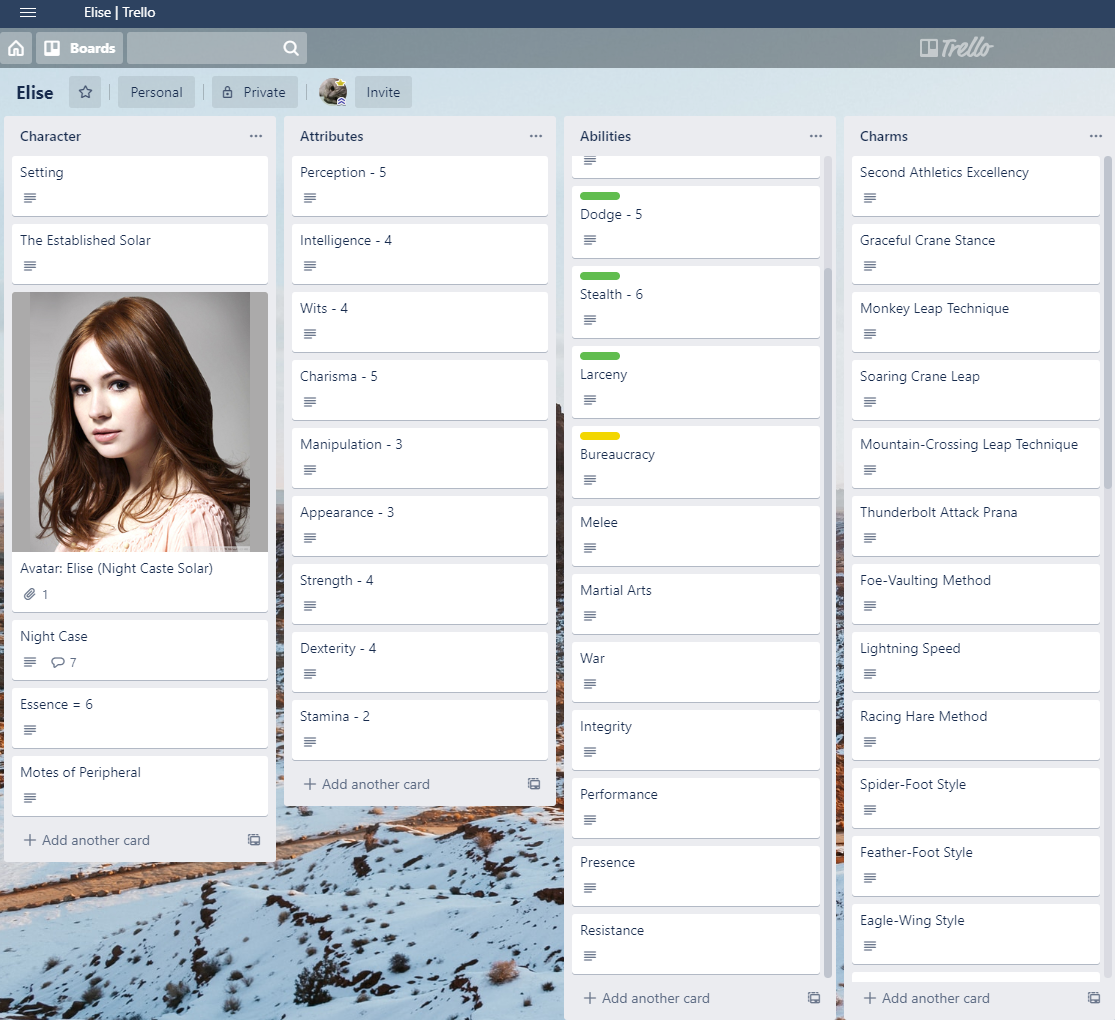Add another card to the Abilities list
The width and height of the screenshot is (1115, 1020).
click(x=646, y=998)
